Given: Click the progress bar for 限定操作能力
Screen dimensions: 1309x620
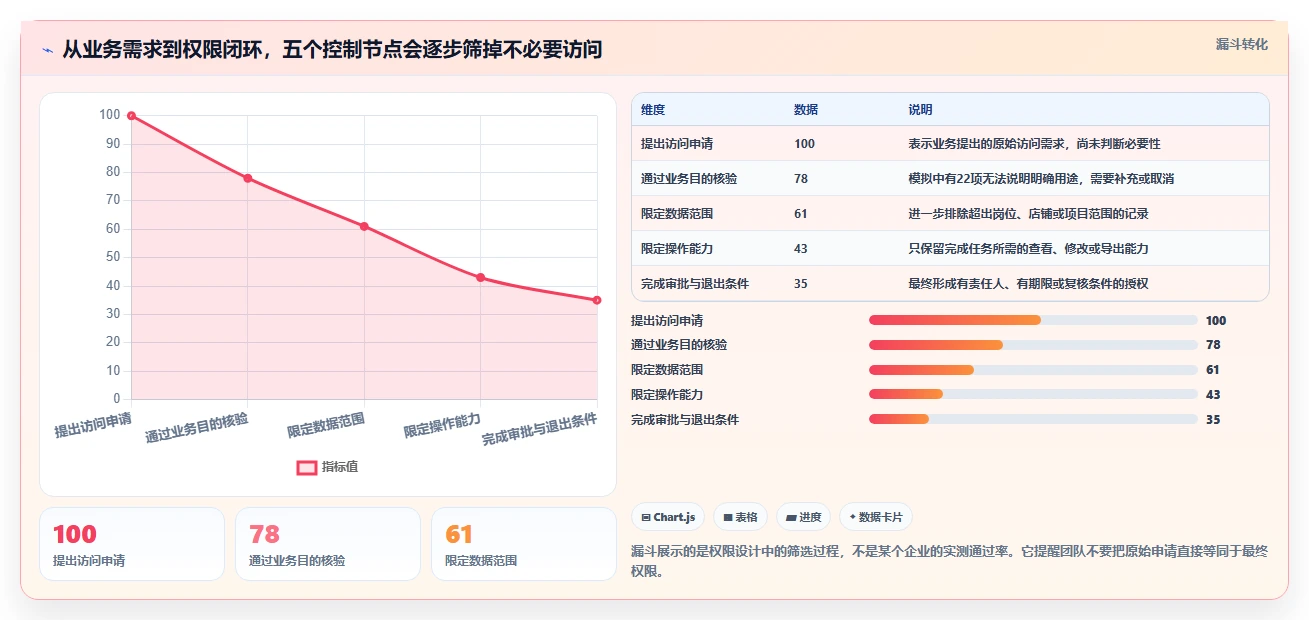Looking at the screenshot, I should [1033, 395].
